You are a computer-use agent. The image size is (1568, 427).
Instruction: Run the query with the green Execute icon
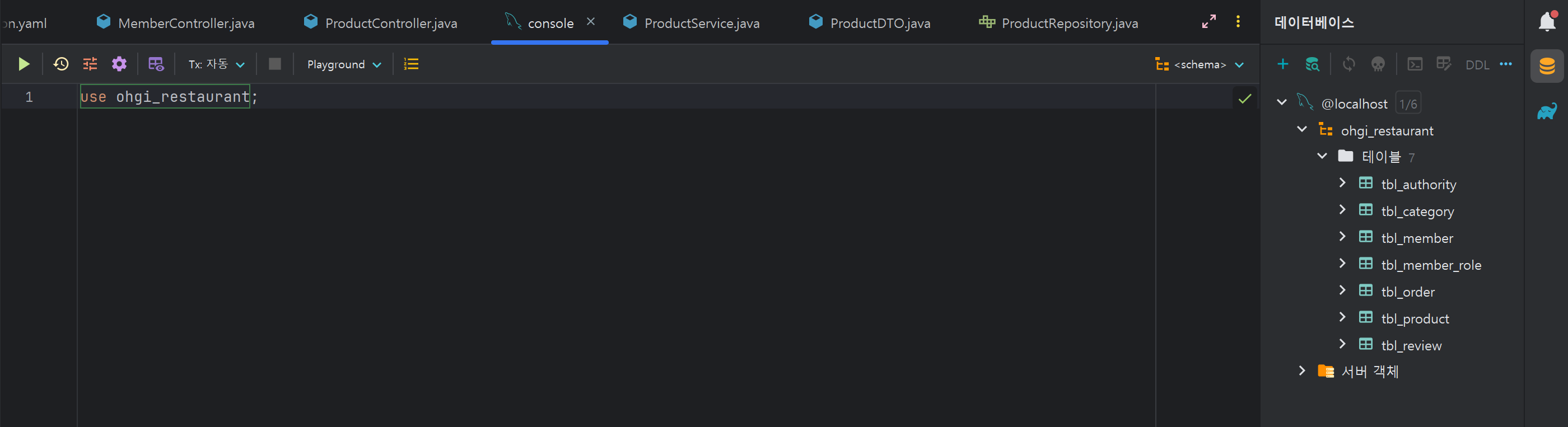coord(24,64)
